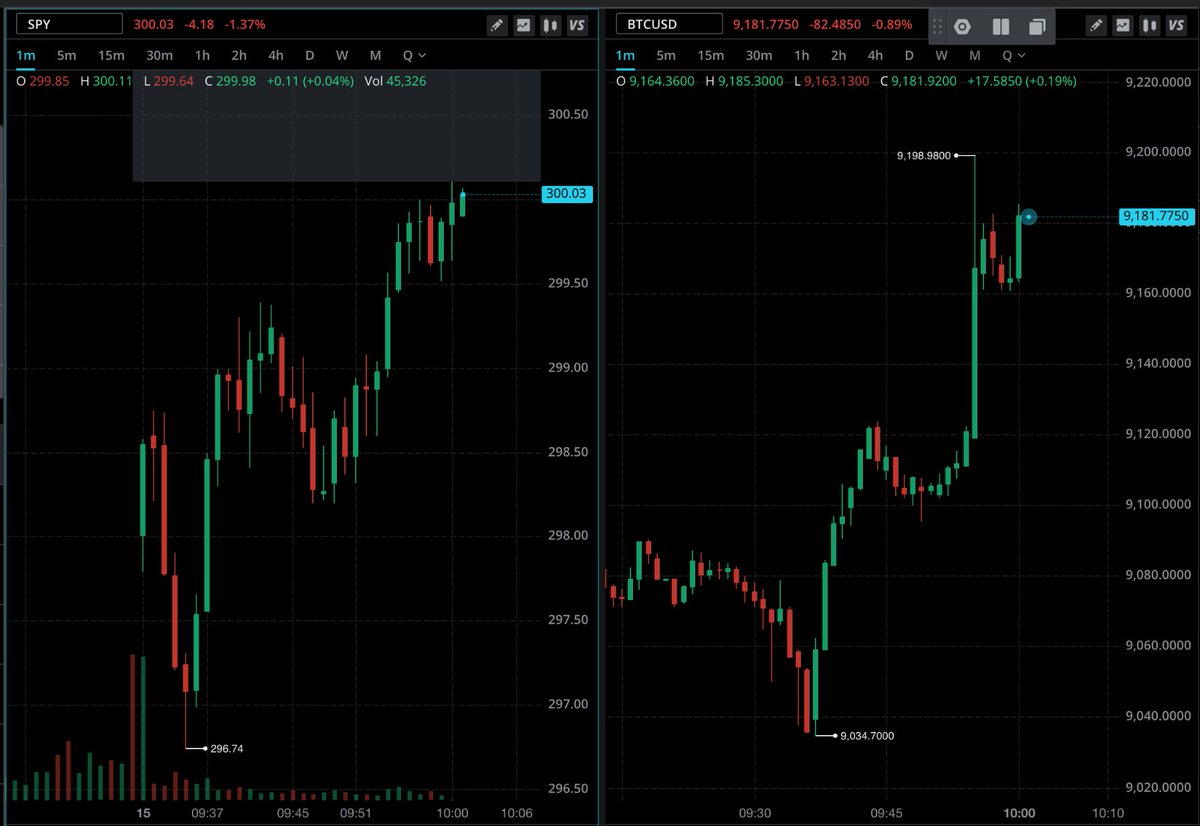Select 1h timeframe in SPY chart

pos(202,55)
